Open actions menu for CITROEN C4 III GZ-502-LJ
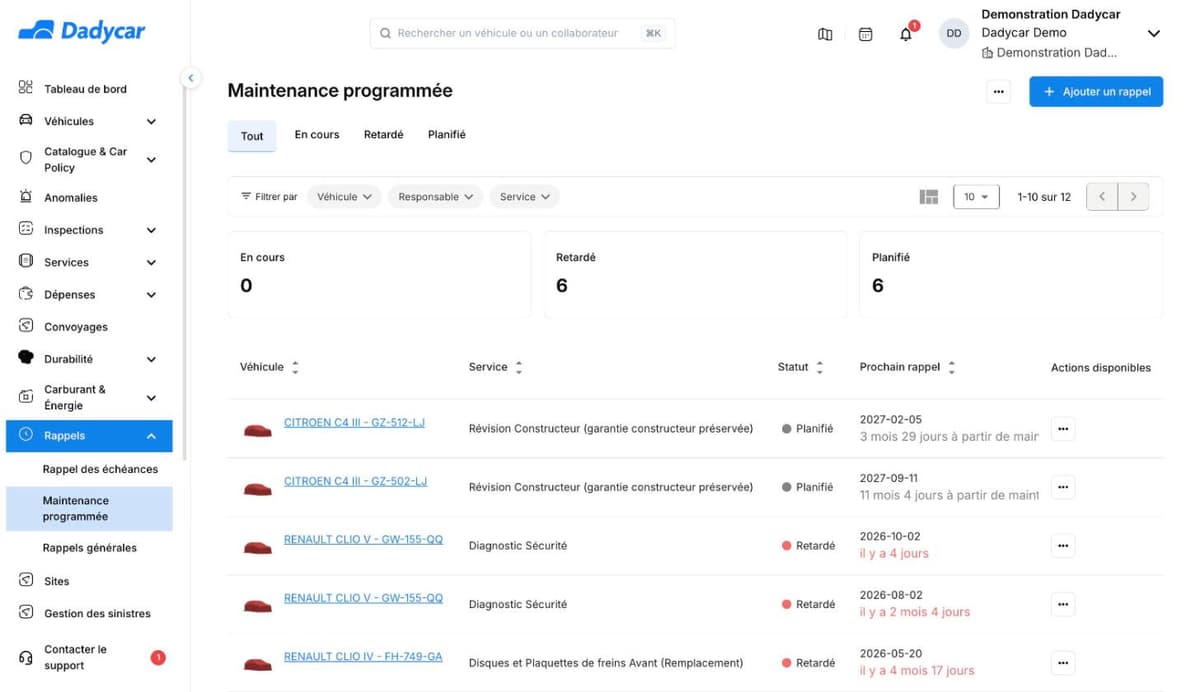 (x=1063, y=488)
